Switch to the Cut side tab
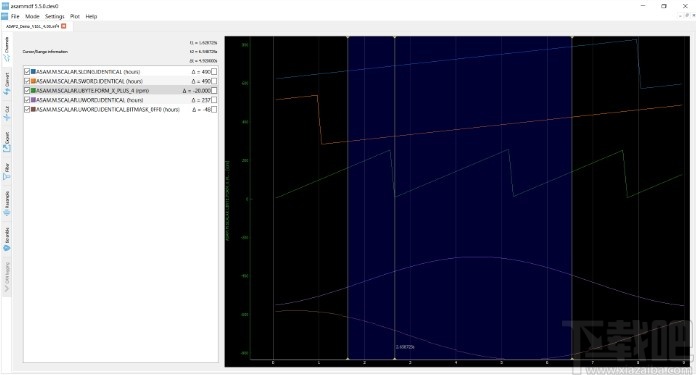 point(7,113)
